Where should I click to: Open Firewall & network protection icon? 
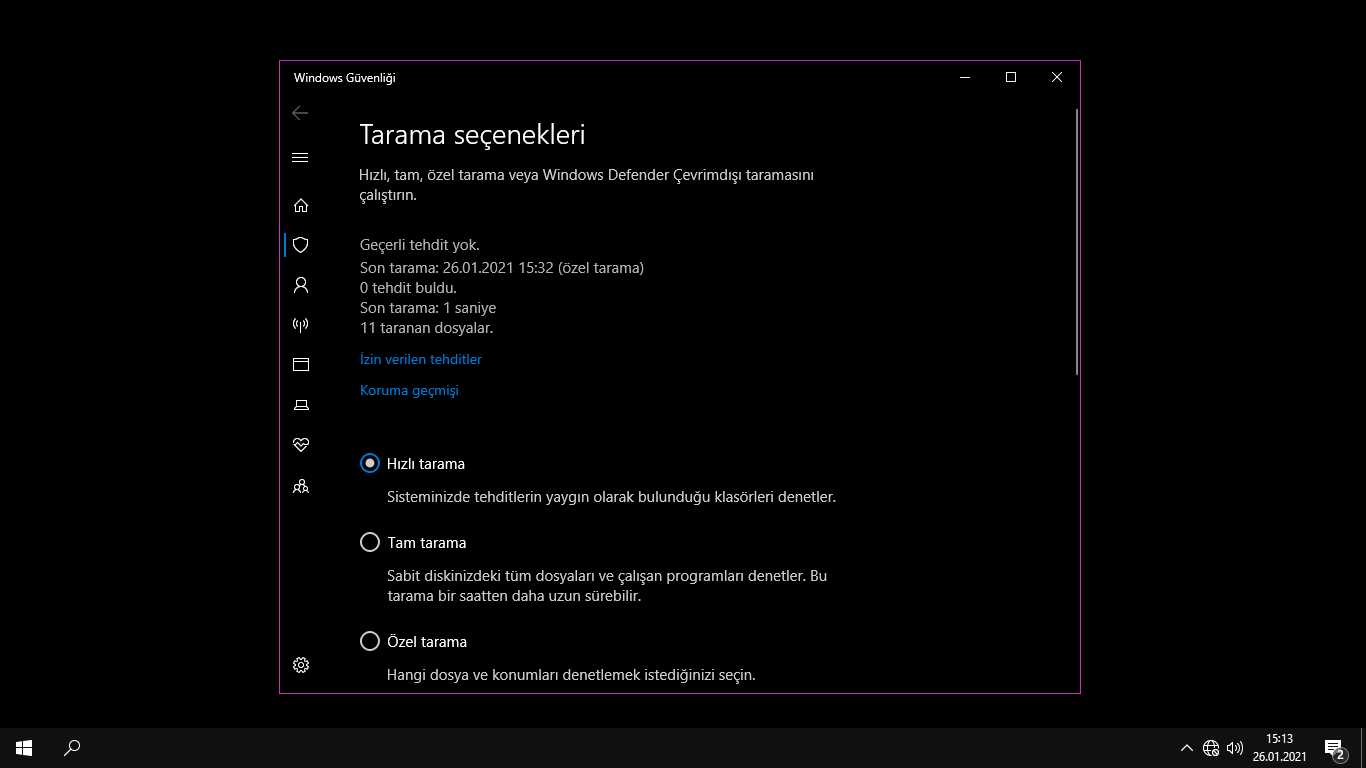(300, 324)
